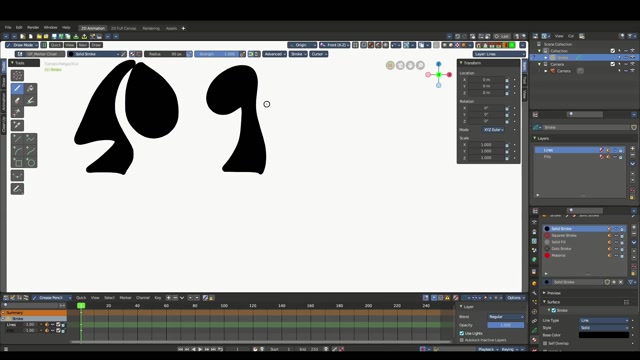Open the Render menu
640x360 pixels.
coord(33,28)
